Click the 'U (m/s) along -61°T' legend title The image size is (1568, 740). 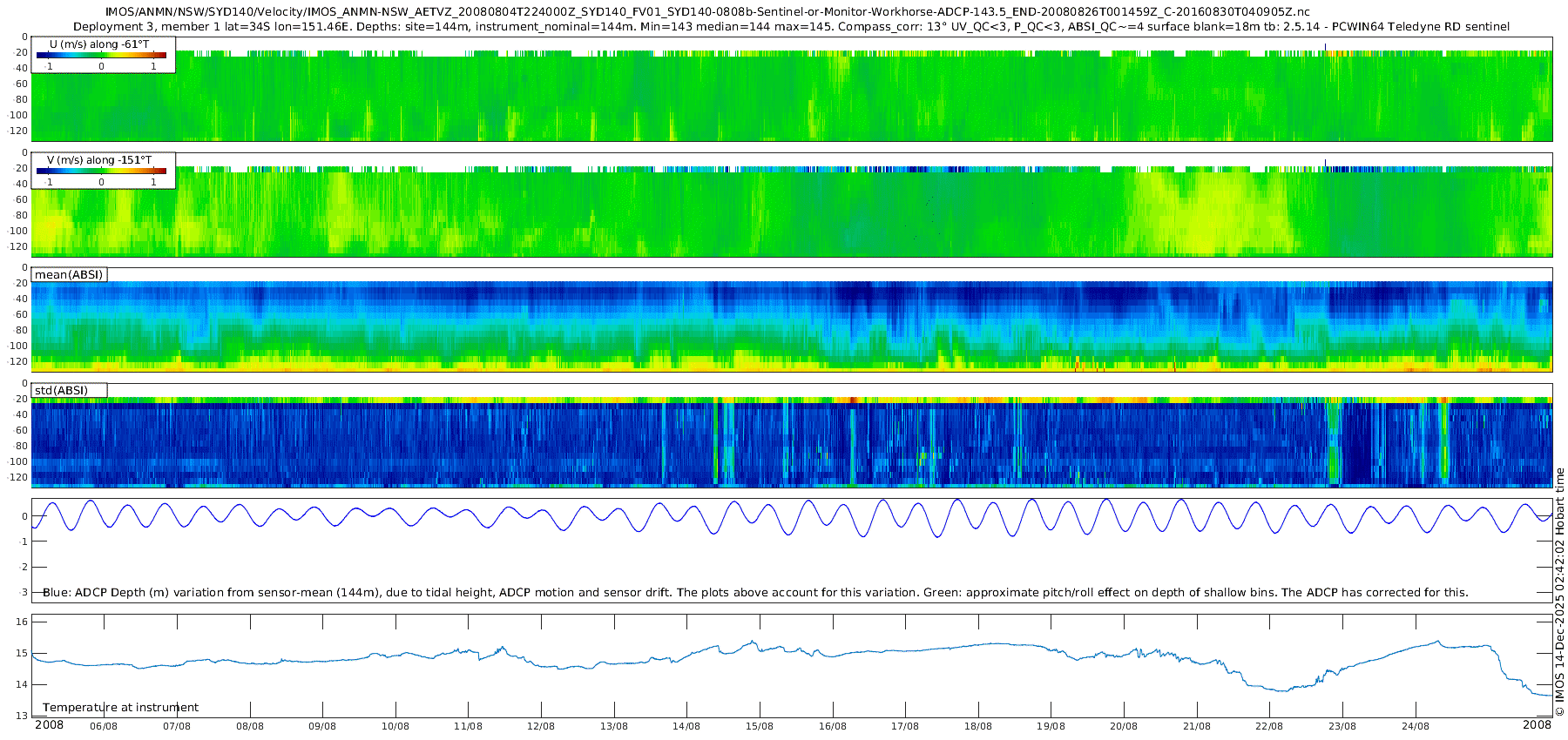click(x=98, y=44)
